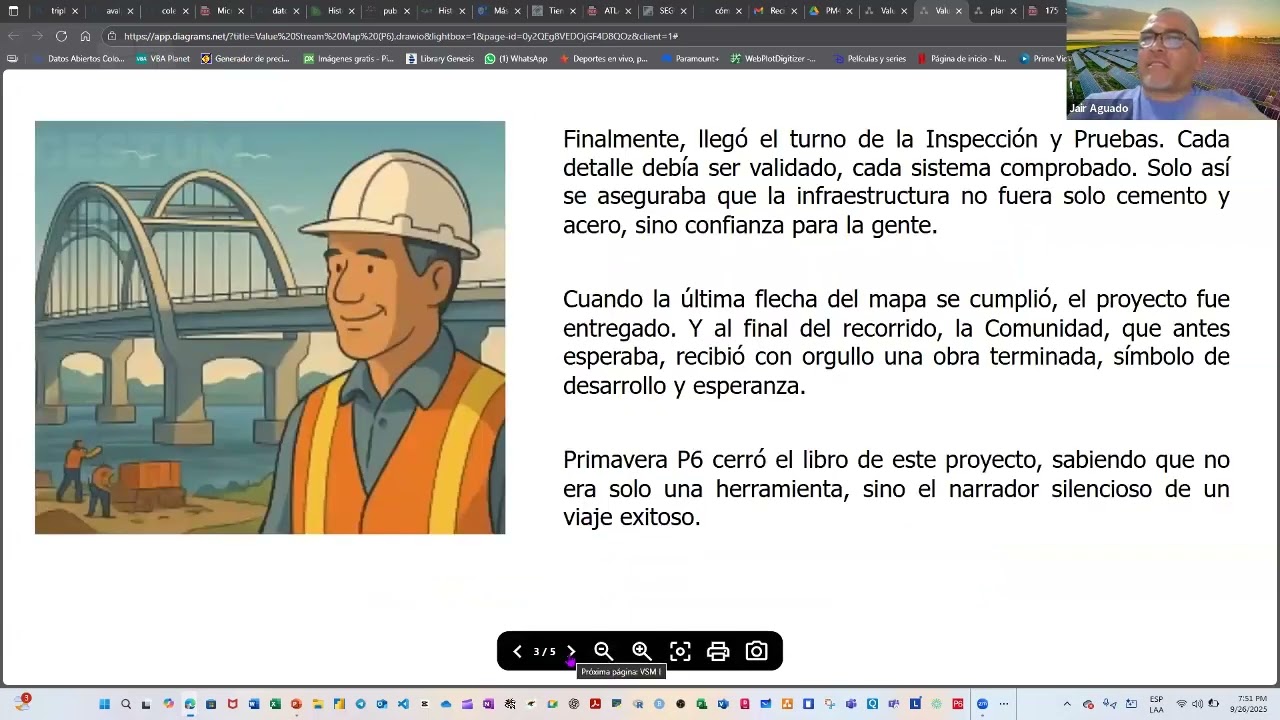Switch ESP LAA keyboard language

(x=1156, y=704)
